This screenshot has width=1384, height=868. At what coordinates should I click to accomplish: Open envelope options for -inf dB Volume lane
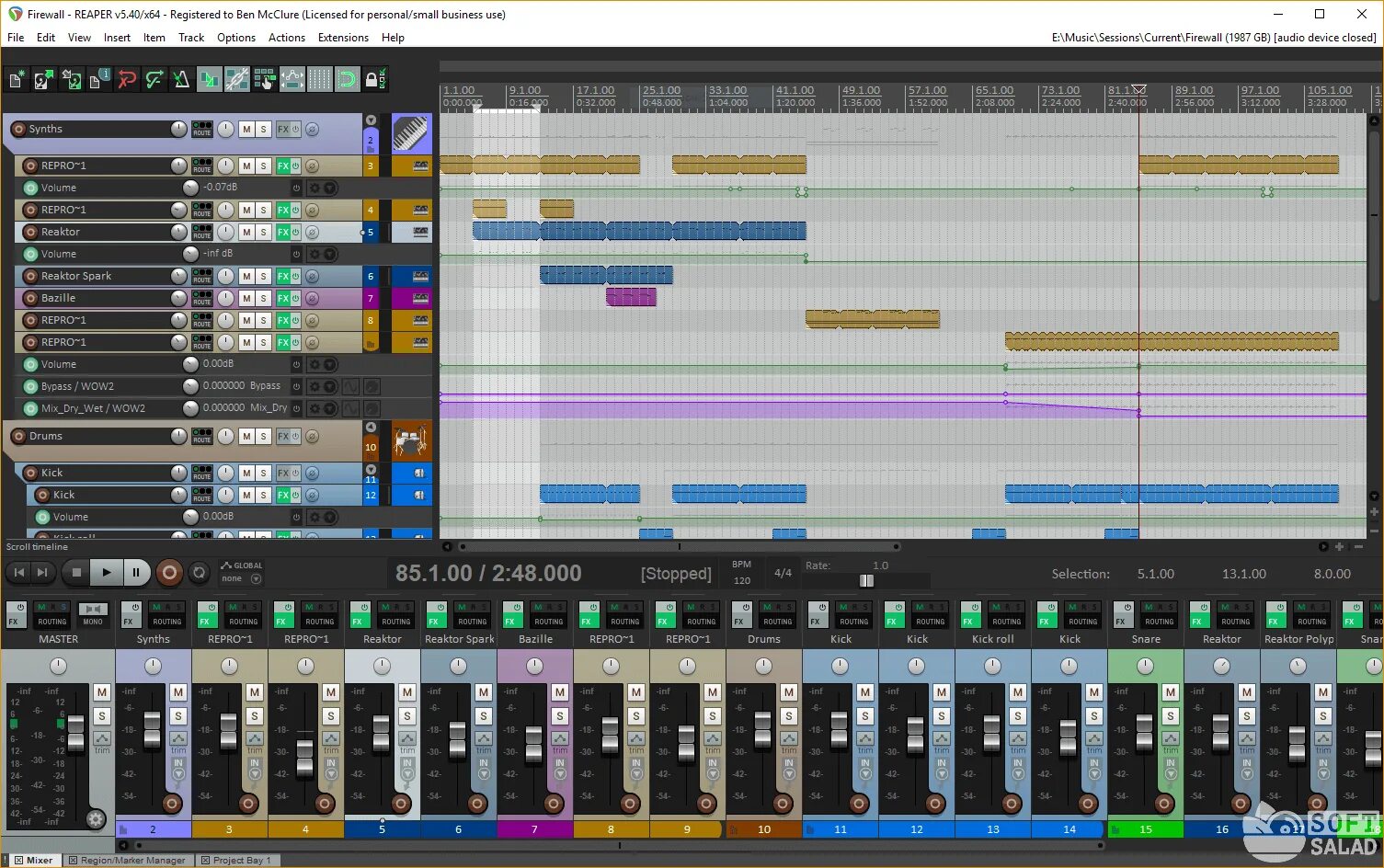pyautogui.click(x=321, y=254)
